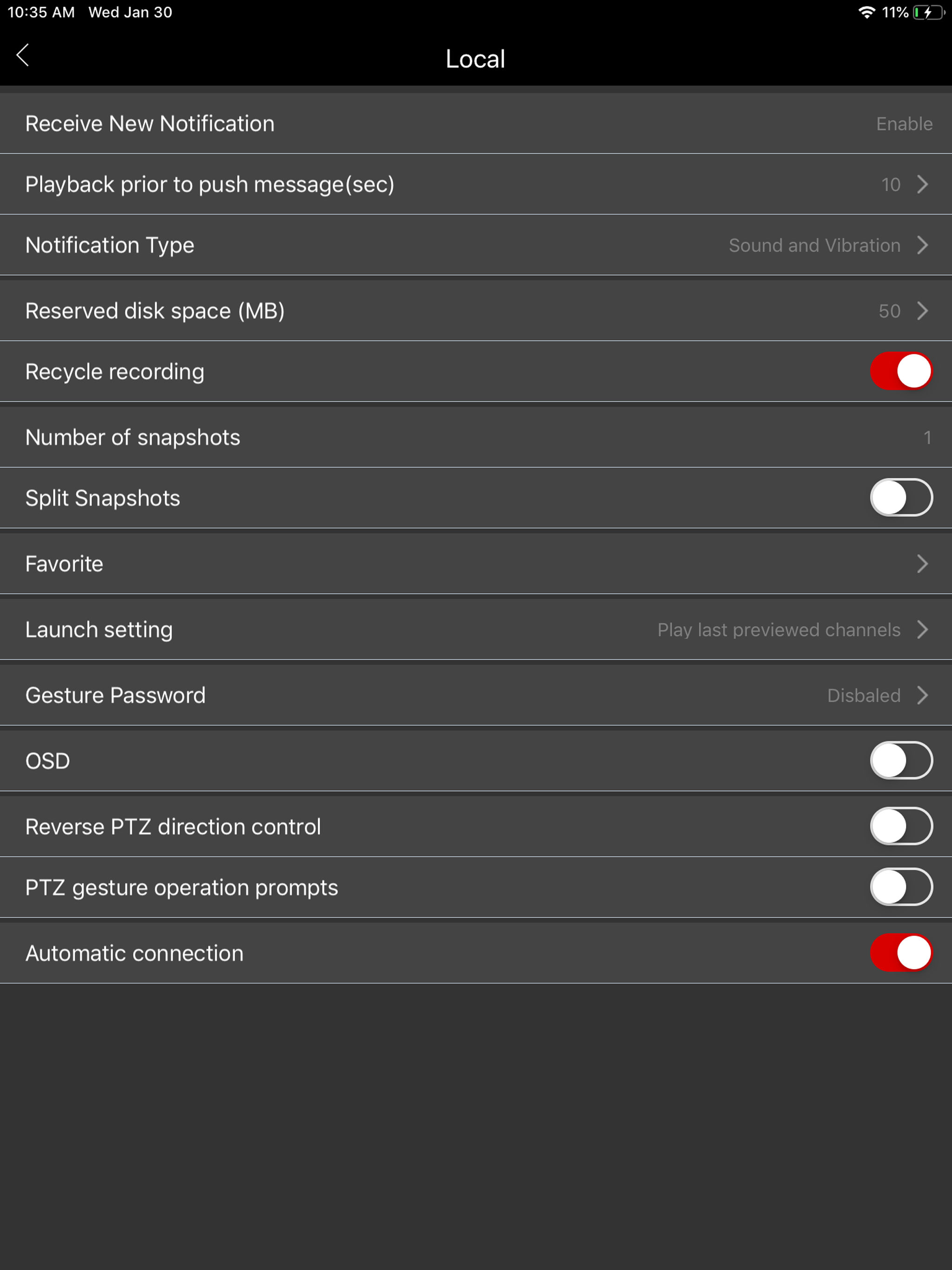Tap the battery charging icon
952x1270 pixels.
[928, 13]
